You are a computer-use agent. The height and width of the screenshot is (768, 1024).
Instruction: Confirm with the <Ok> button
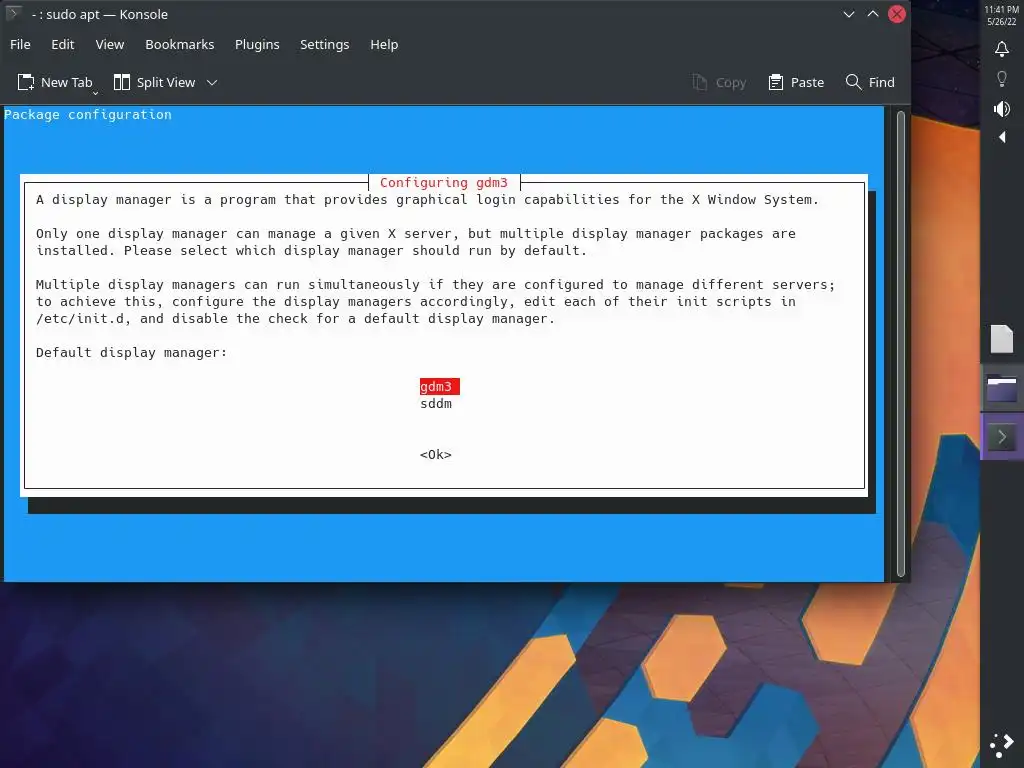pyautogui.click(x=436, y=455)
